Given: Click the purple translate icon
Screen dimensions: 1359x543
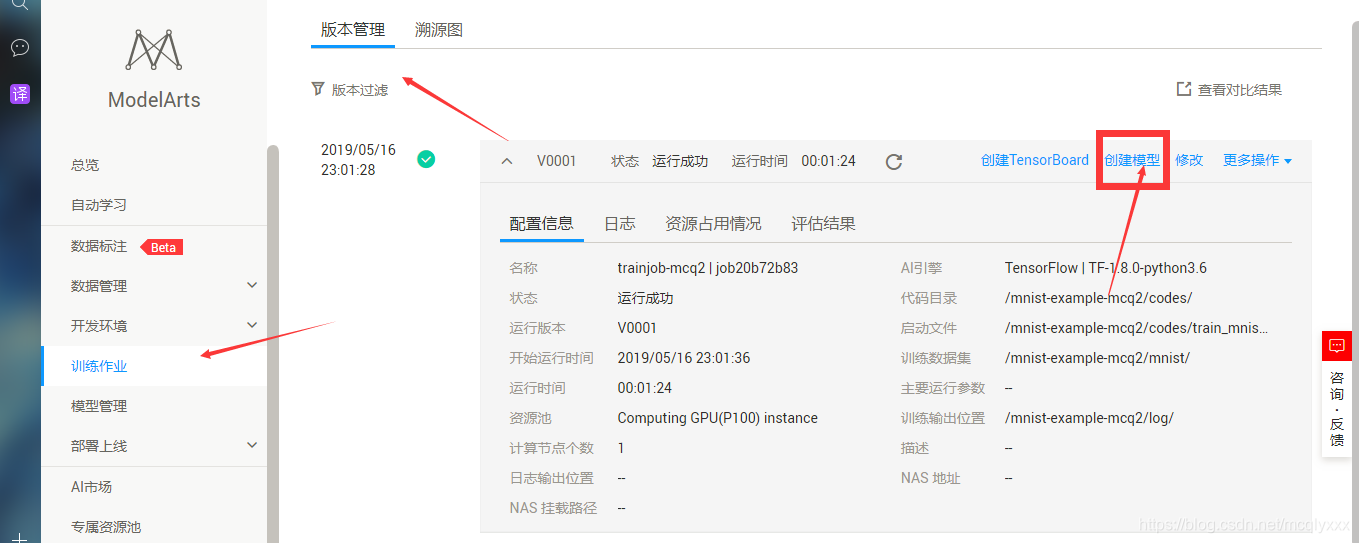Looking at the screenshot, I should coord(19,94).
